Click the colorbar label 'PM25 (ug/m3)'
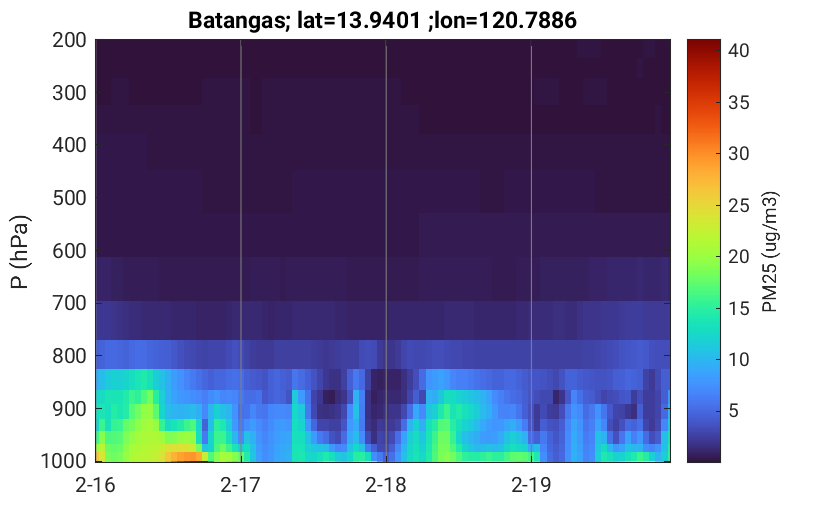Viewport: 833px width, 521px height. coord(770,252)
